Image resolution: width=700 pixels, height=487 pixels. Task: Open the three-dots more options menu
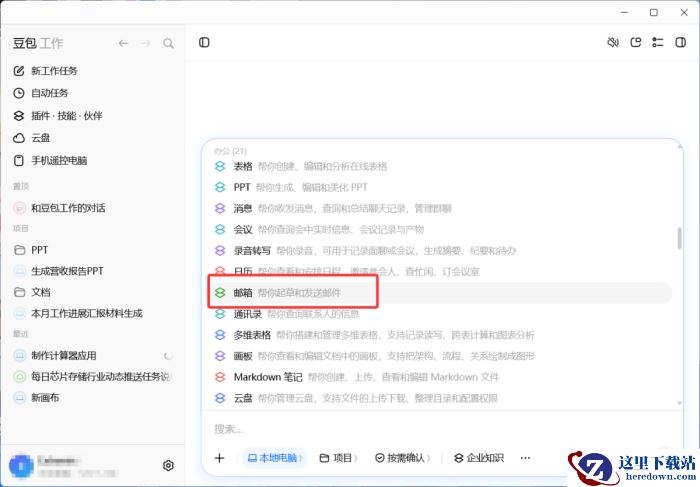(525, 458)
